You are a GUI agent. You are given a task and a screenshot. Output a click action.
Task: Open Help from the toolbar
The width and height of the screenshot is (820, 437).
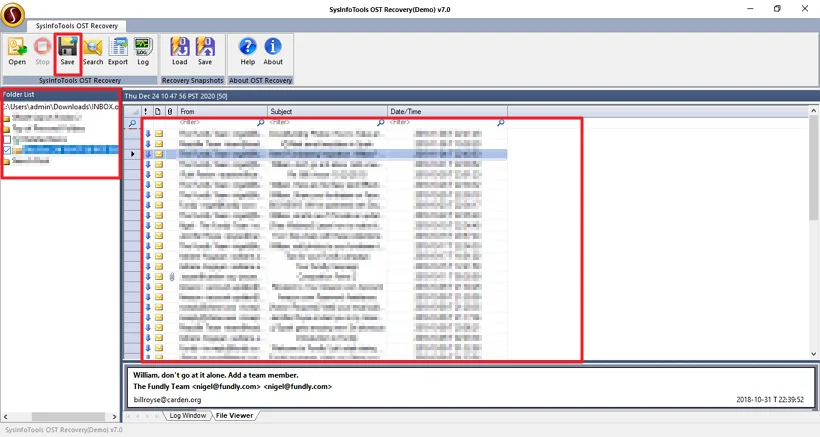(x=247, y=50)
